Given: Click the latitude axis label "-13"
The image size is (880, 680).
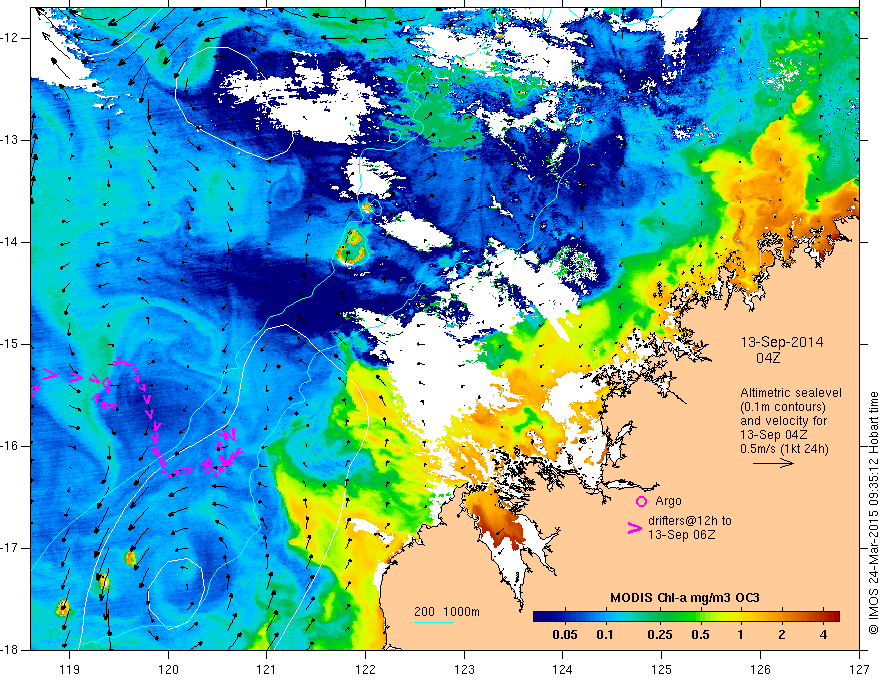Looking at the screenshot, I should pos(11,140).
